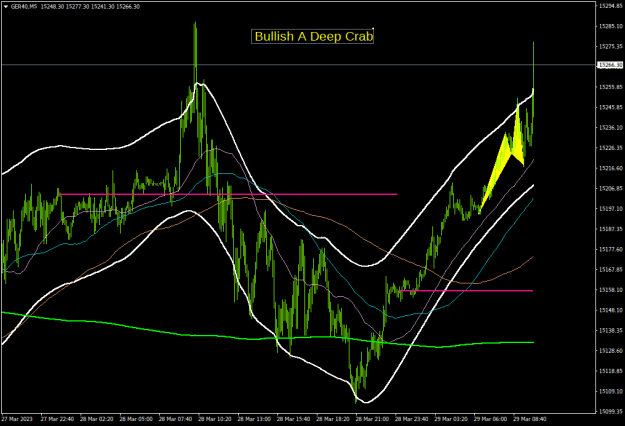The image size is (625, 426).
Task: Click the 15255.85 price scale label
Action: click(610, 87)
